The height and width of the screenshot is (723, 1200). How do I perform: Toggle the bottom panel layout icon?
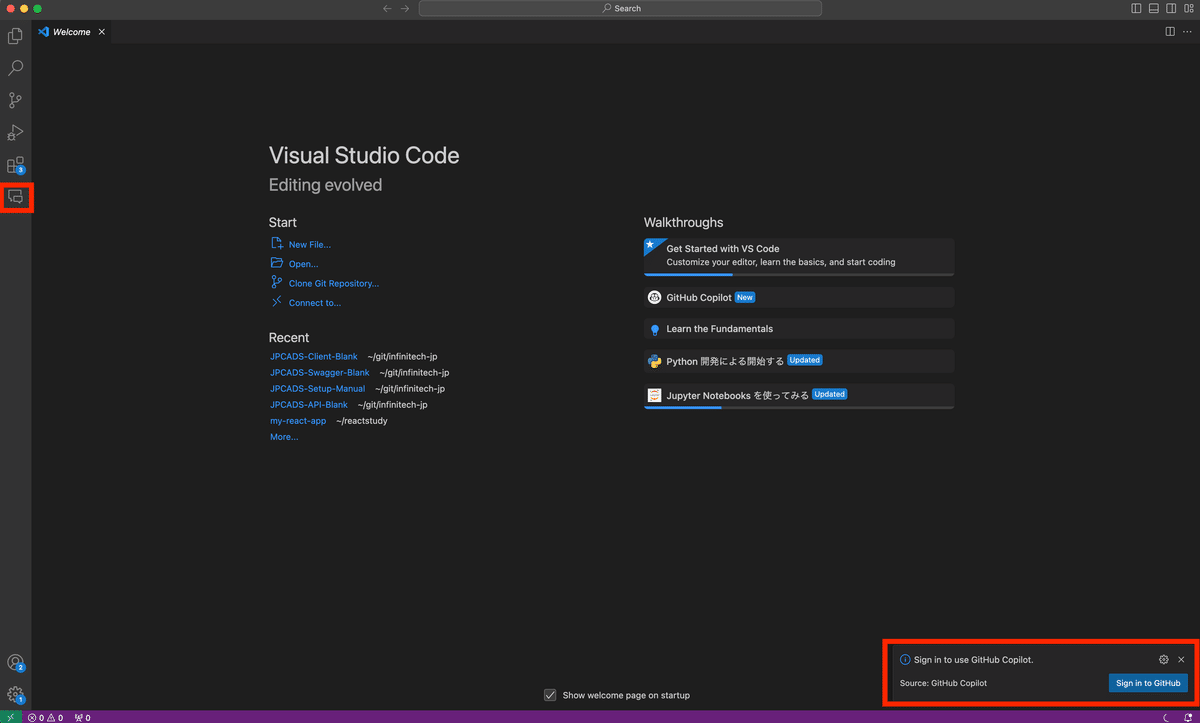[x=1154, y=8]
